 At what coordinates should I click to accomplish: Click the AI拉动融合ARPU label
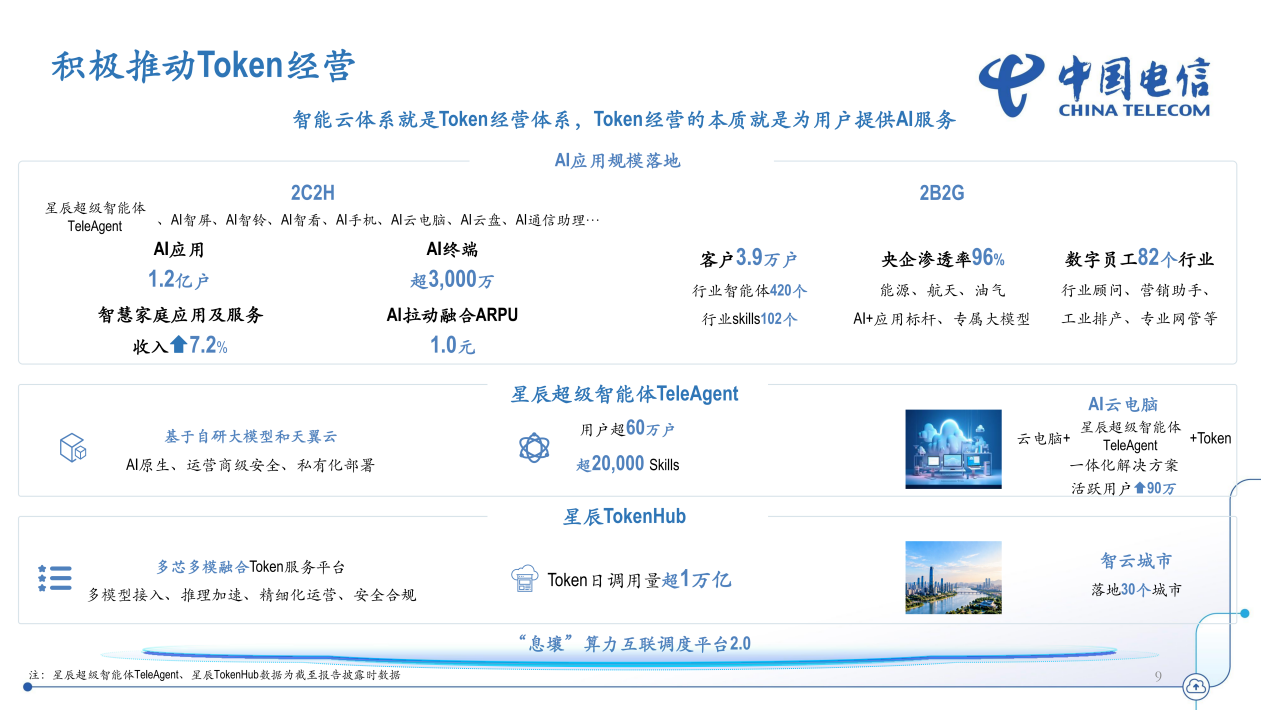click(x=452, y=315)
